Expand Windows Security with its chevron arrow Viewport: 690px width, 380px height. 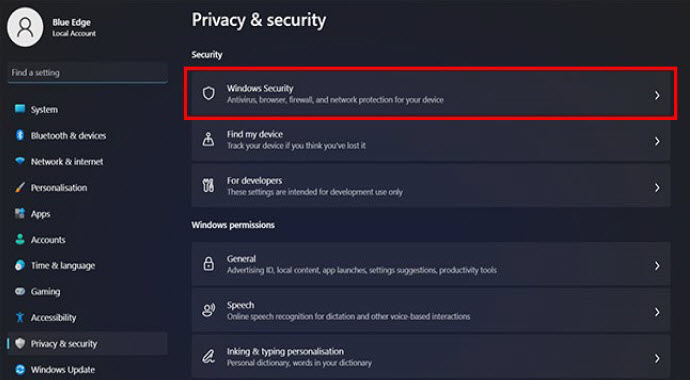(x=657, y=95)
